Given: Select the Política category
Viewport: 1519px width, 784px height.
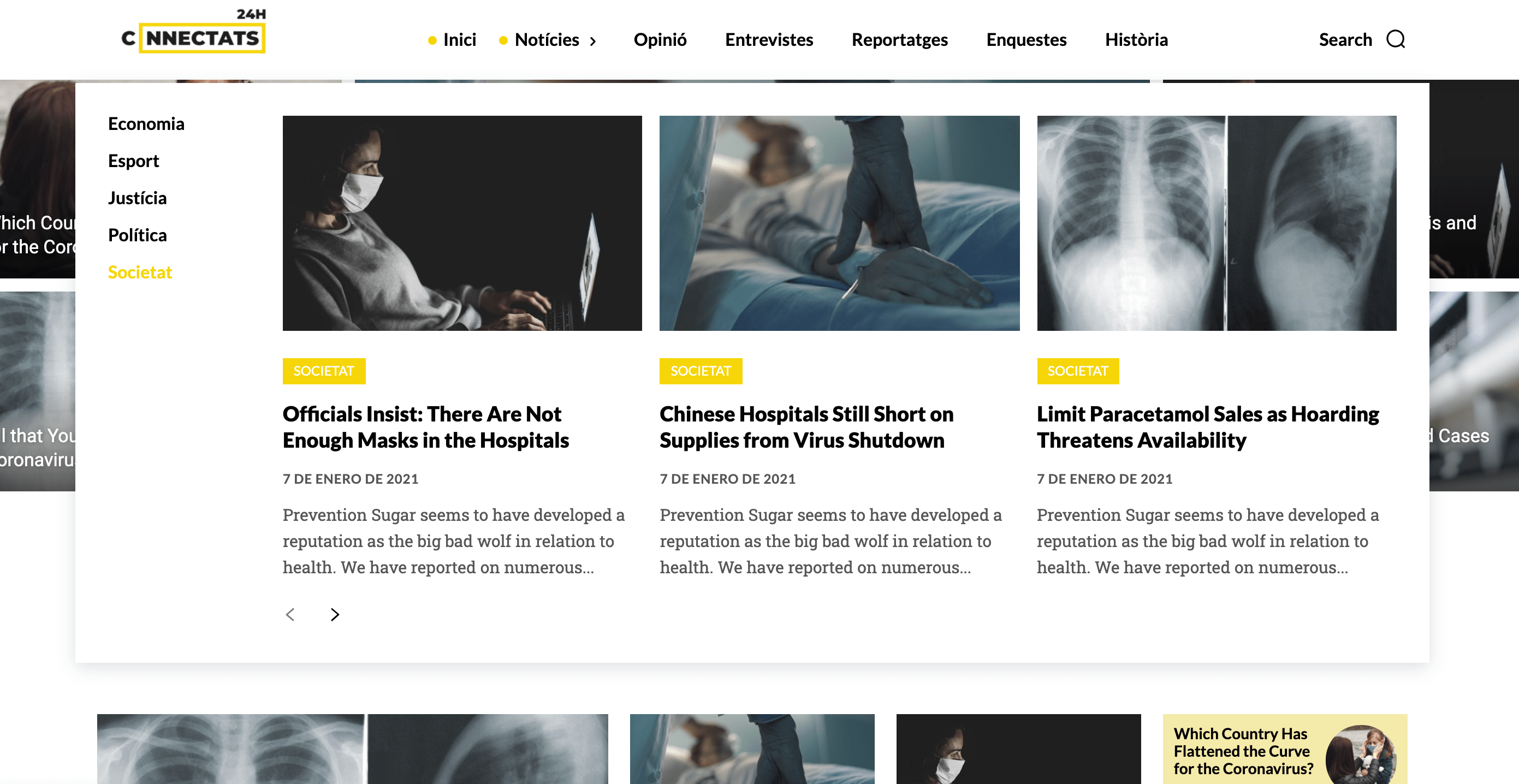Looking at the screenshot, I should 138,235.
